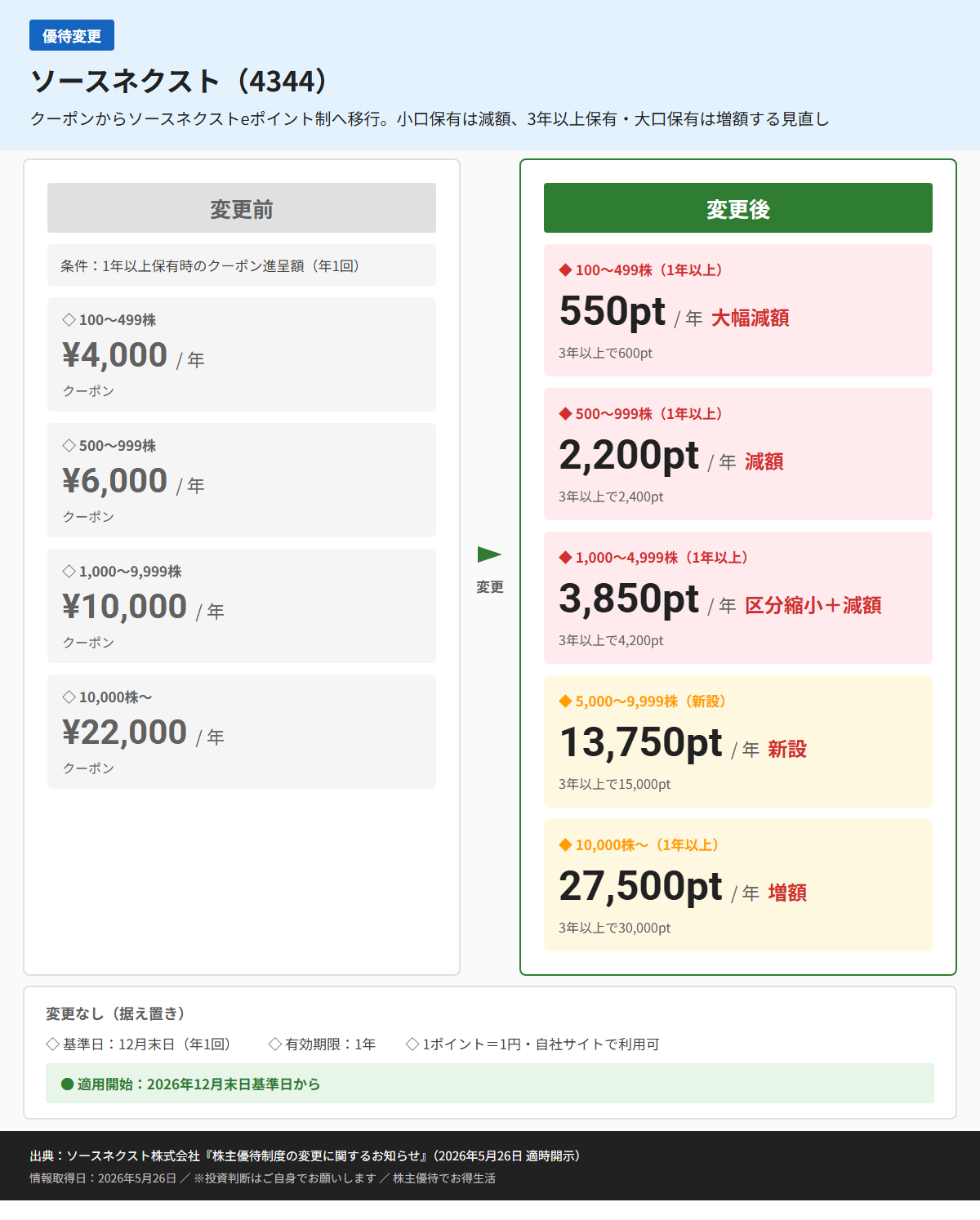Click the diamond beside 基準日：12月末日
Screen dimensions: 980x1220
point(53,1044)
